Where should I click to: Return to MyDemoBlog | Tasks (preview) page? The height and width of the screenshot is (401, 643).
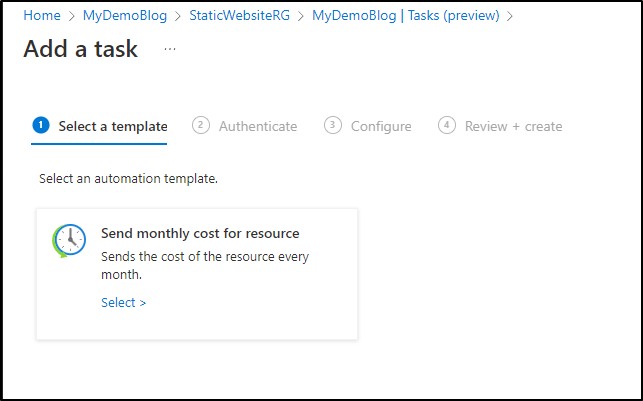(x=406, y=16)
